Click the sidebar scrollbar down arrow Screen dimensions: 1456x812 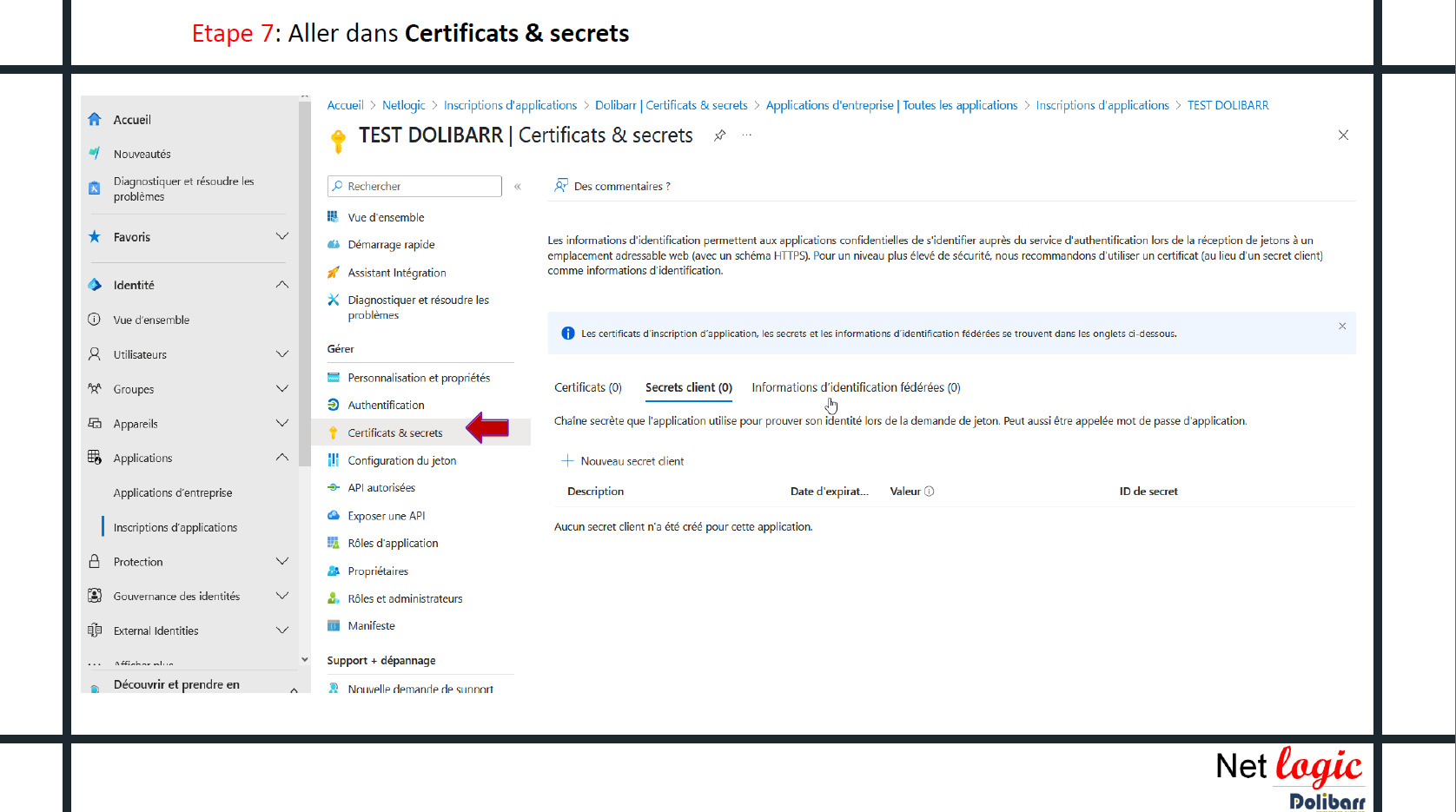[305, 660]
